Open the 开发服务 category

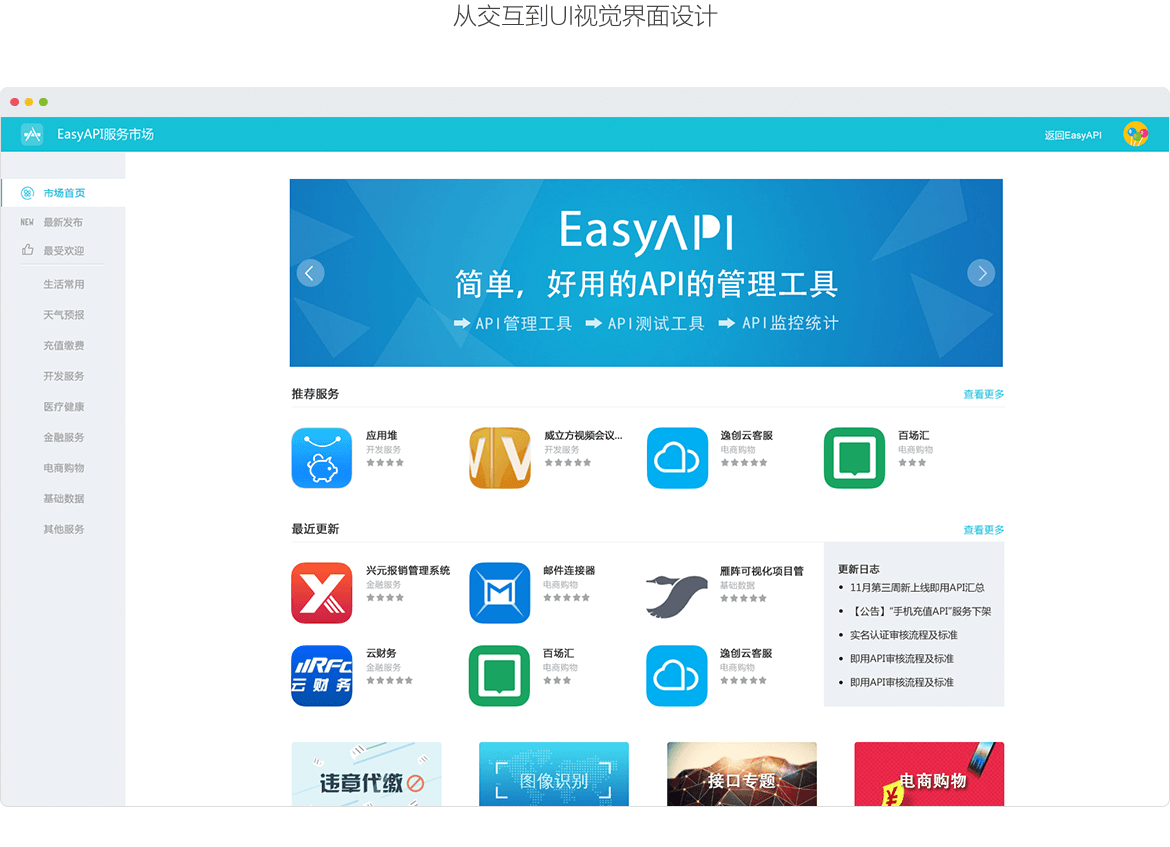[x=63, y=376]
